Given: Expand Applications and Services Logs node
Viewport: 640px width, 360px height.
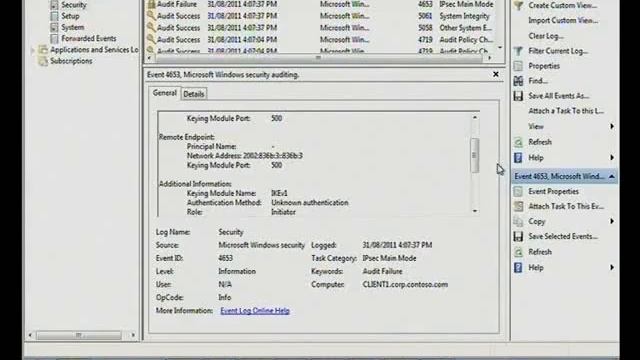Looking at the screenshot, I should coord(33,50).
